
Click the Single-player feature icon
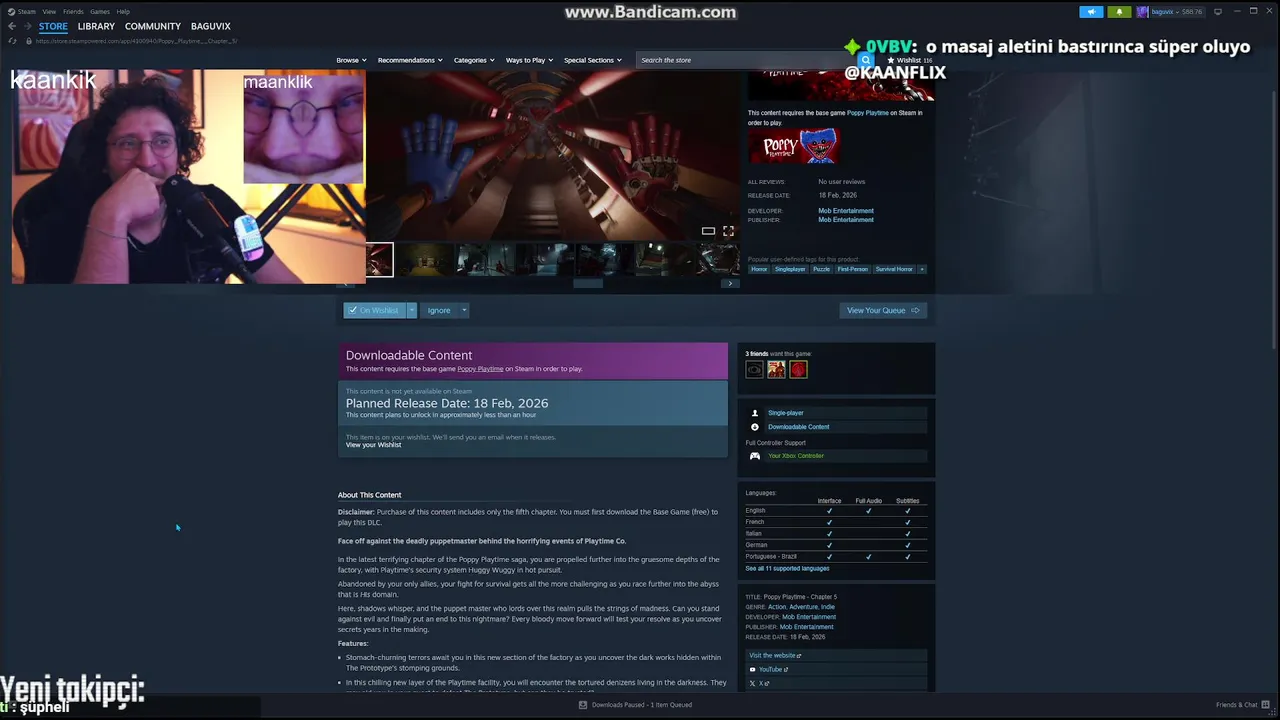tap(755, 413)
